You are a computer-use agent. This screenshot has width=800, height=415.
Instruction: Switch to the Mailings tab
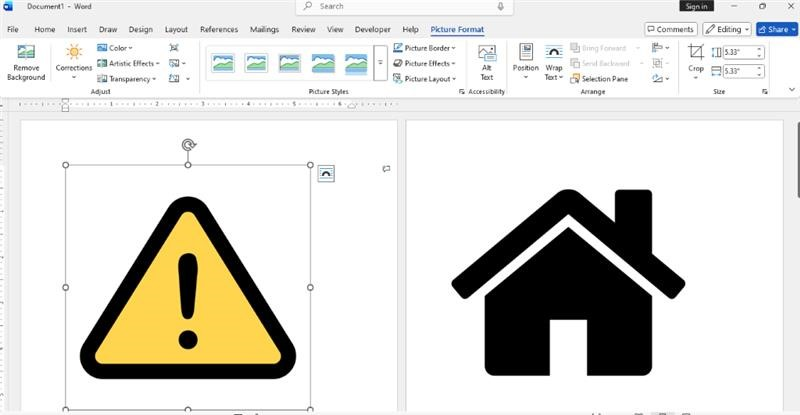pyautogui.click(x=264, y=30)
